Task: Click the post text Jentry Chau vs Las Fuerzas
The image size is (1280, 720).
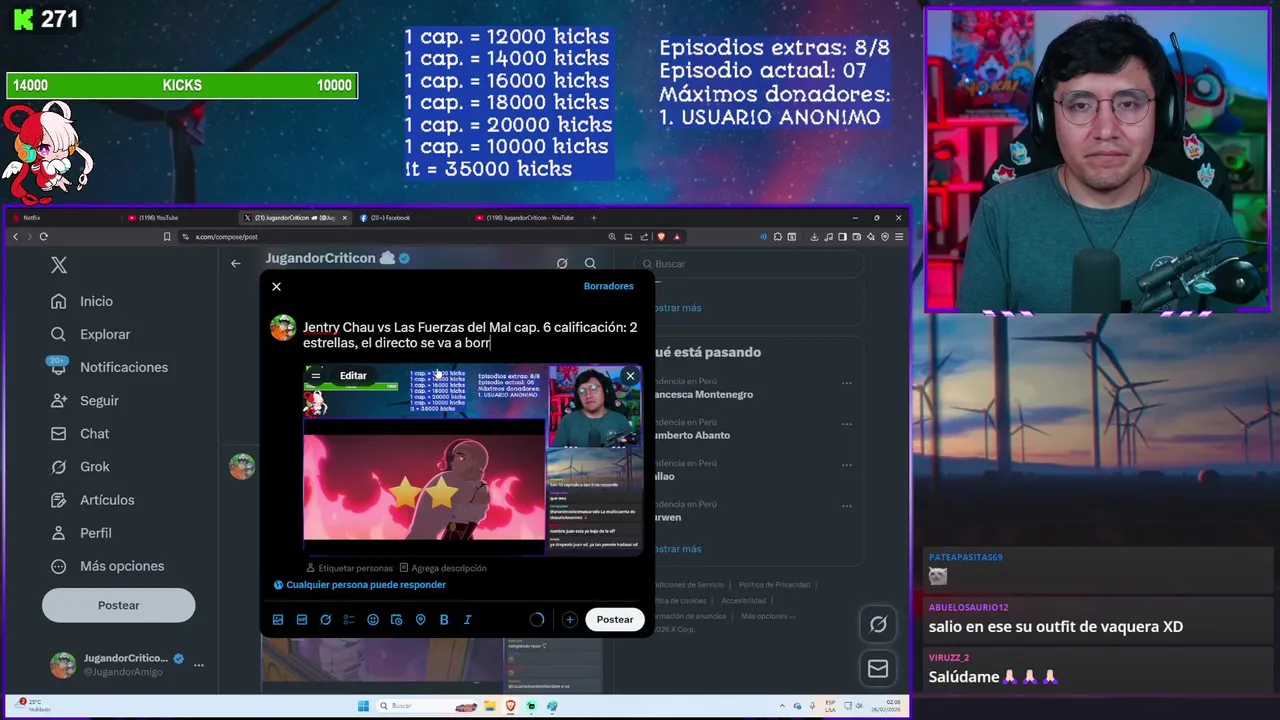Action: pos(470,335)
